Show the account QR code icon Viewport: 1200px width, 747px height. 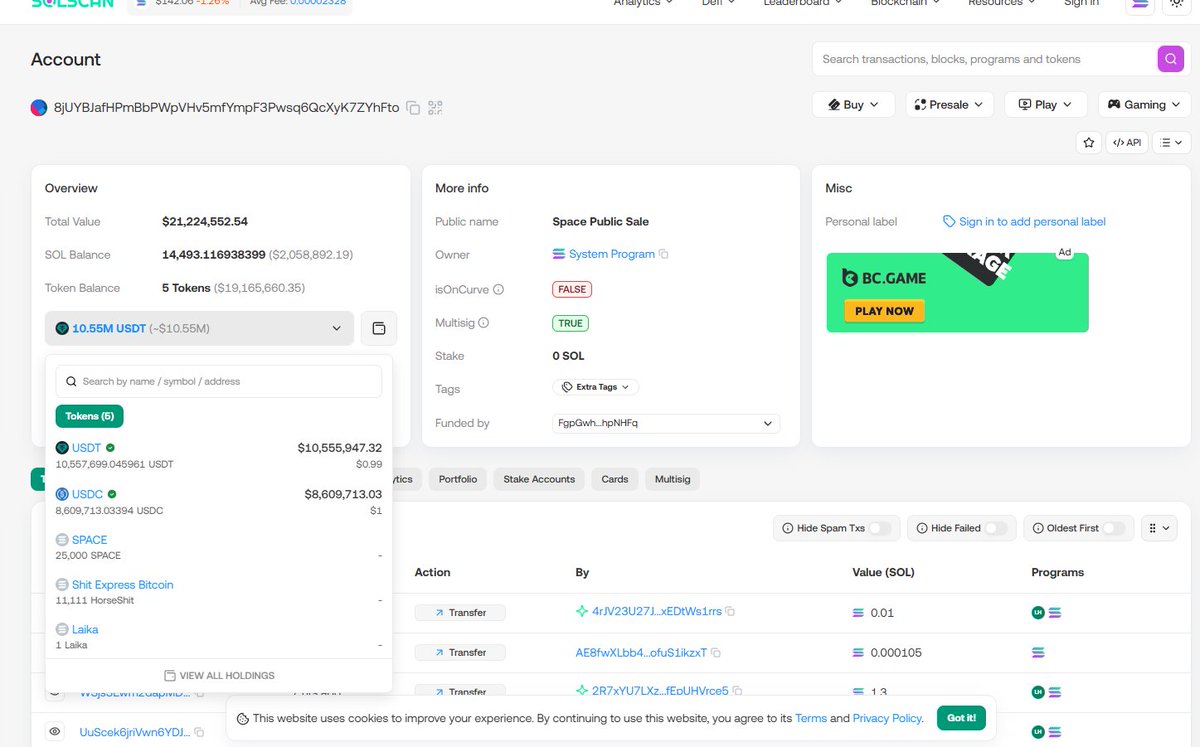tap(435, 107)
